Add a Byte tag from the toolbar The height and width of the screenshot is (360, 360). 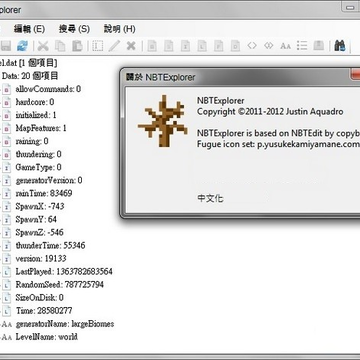[x=152, y=46]
